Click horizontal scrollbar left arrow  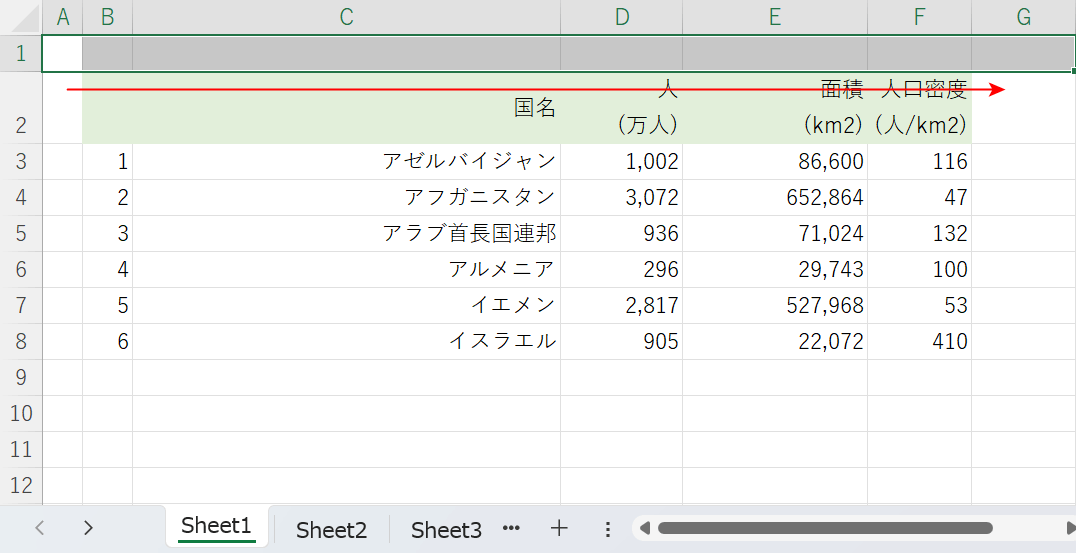[x=644, y=528]
